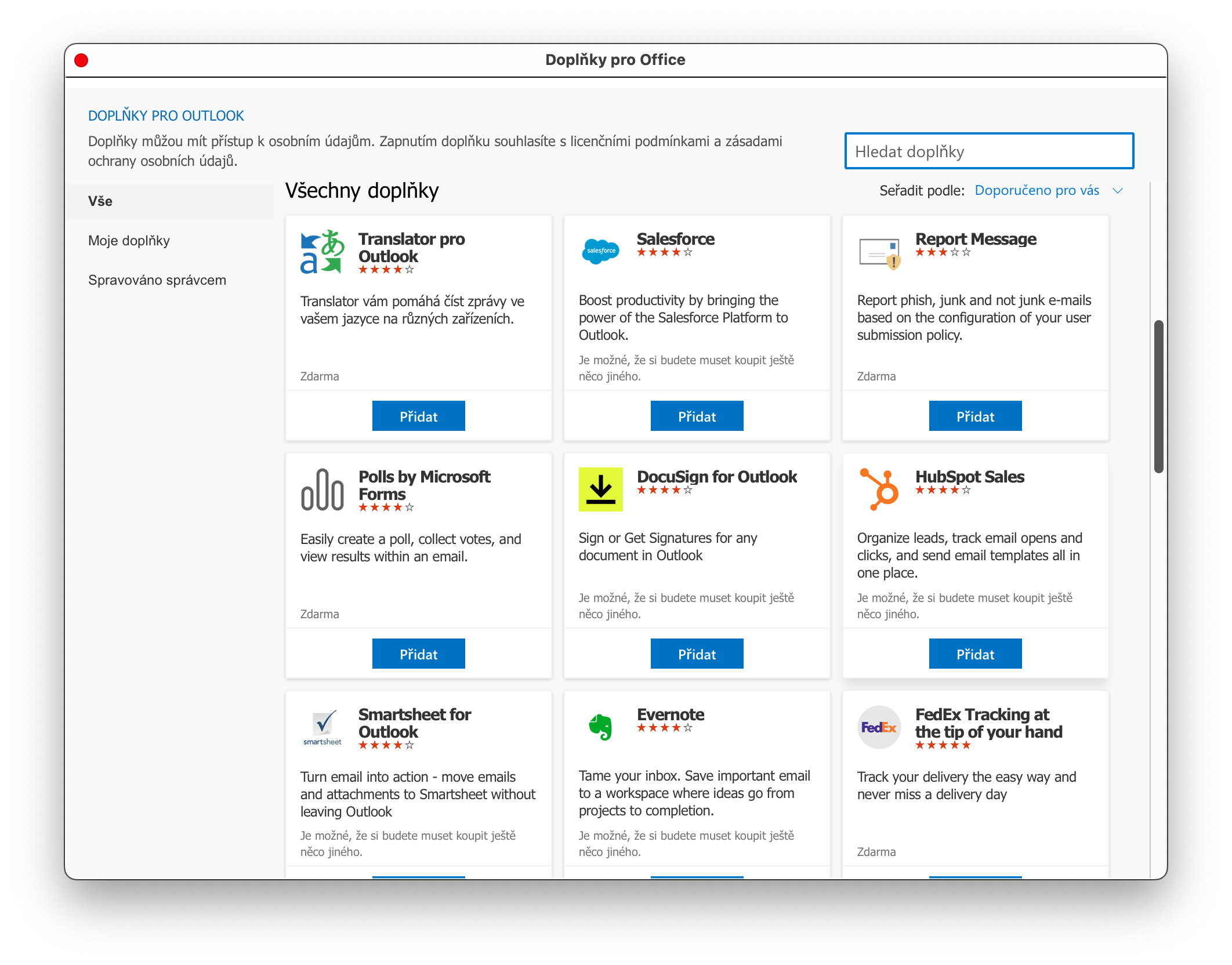Click the FedEx round logo
This screenshot has height=965, width=1232.
coord(879,727)
